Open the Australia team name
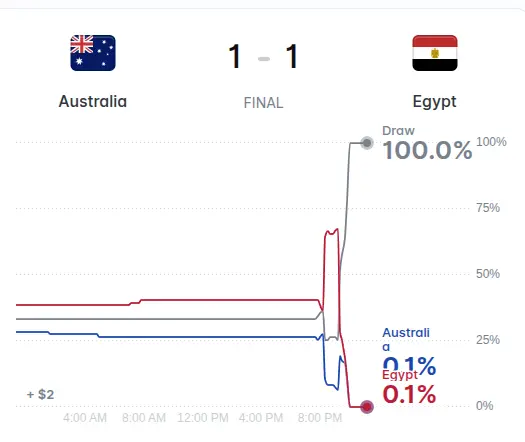Viewport: 525px width, 442px height. coord(93,101)
